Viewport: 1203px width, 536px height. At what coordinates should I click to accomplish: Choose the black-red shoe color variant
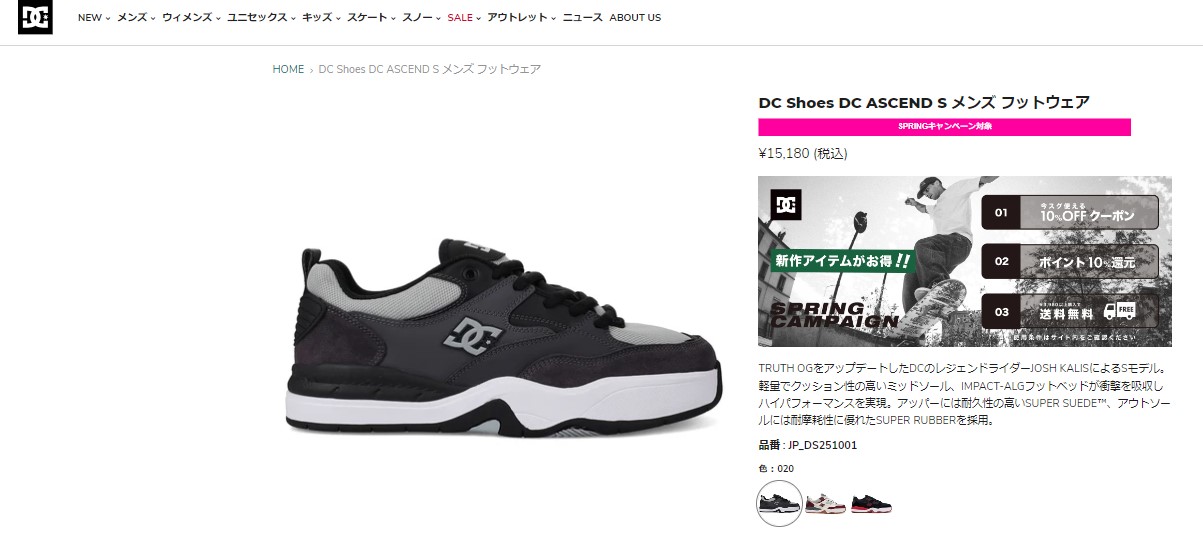(x=871, y=503)
